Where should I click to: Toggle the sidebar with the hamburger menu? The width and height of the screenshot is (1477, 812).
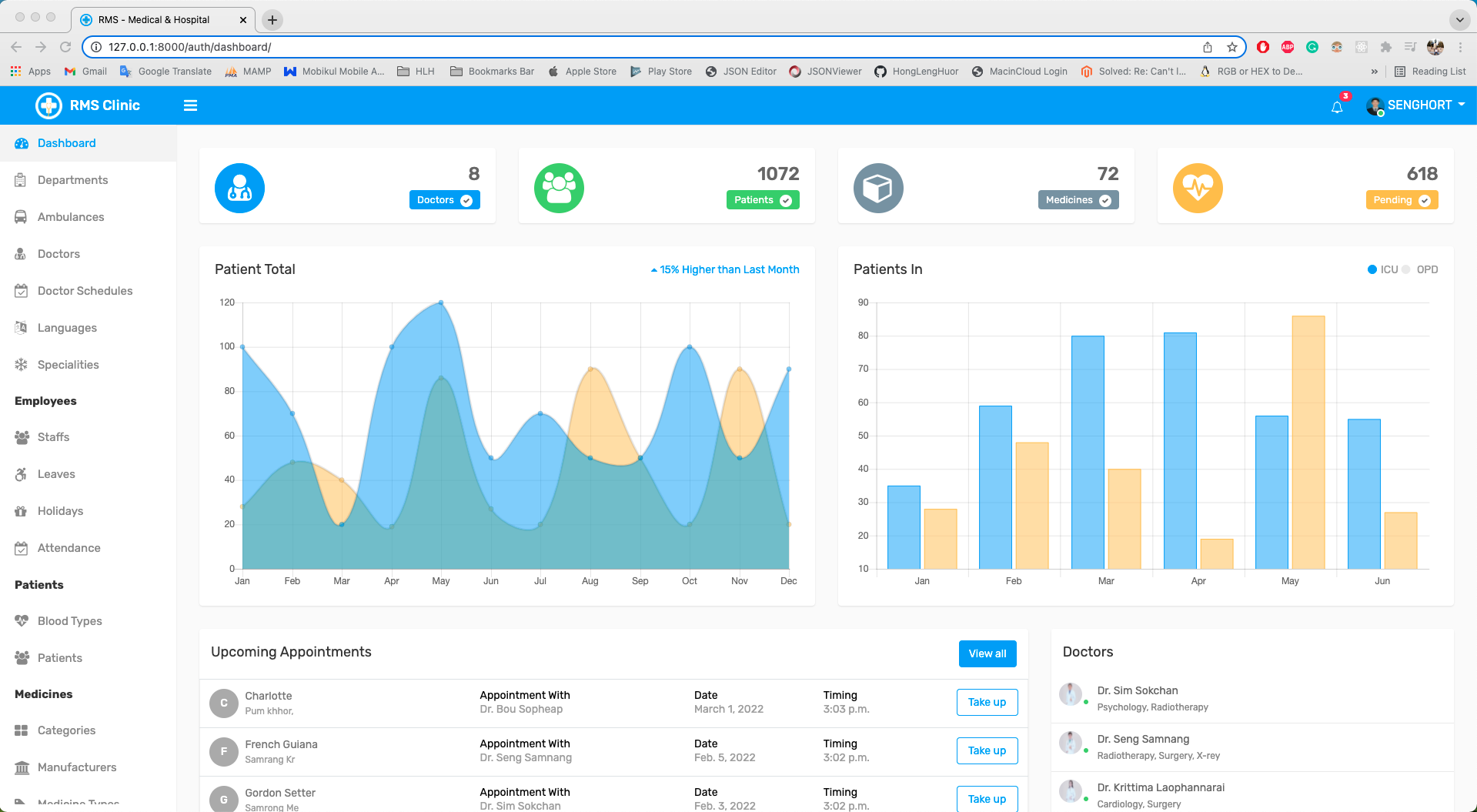[x=190, y=105]
